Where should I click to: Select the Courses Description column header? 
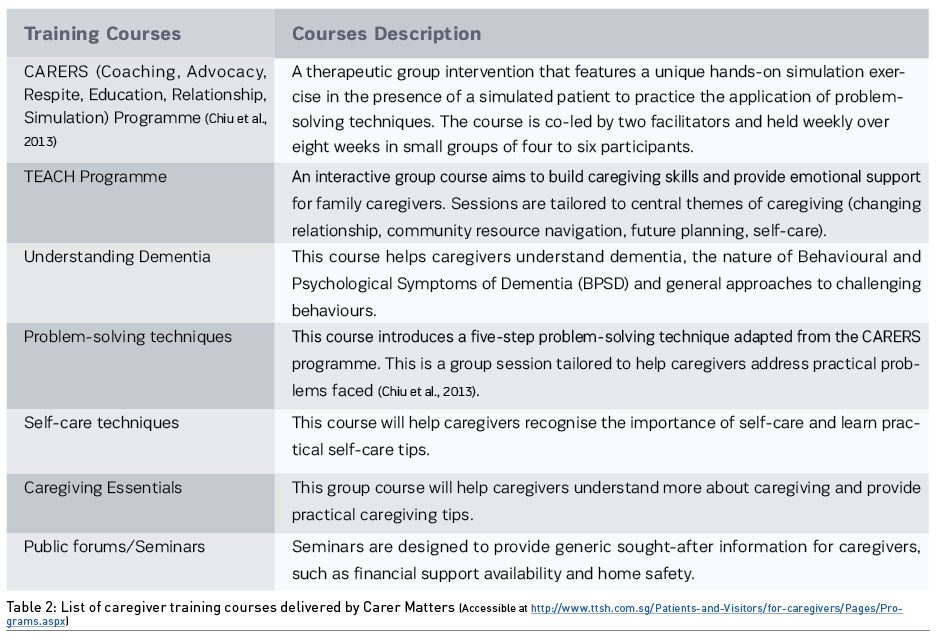click(386, 33)
